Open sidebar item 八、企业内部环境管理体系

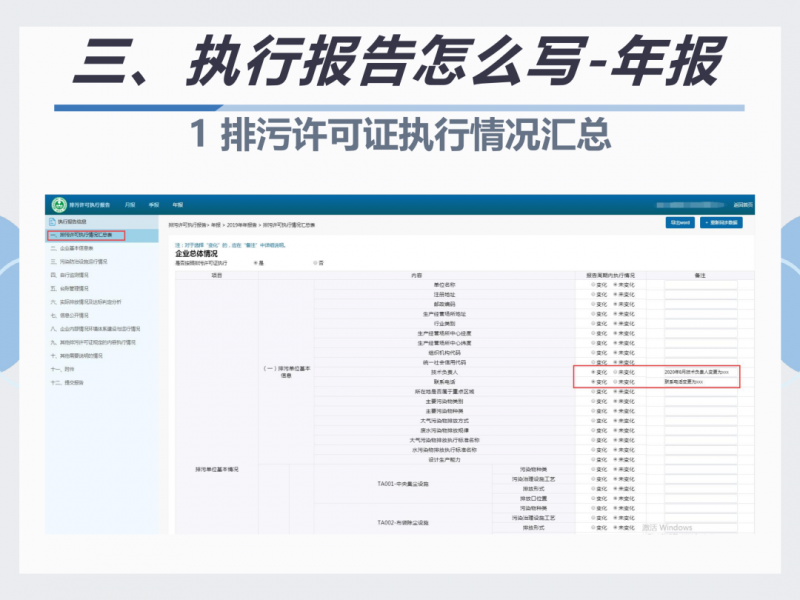pyautogui.click(x=95, y=329)
